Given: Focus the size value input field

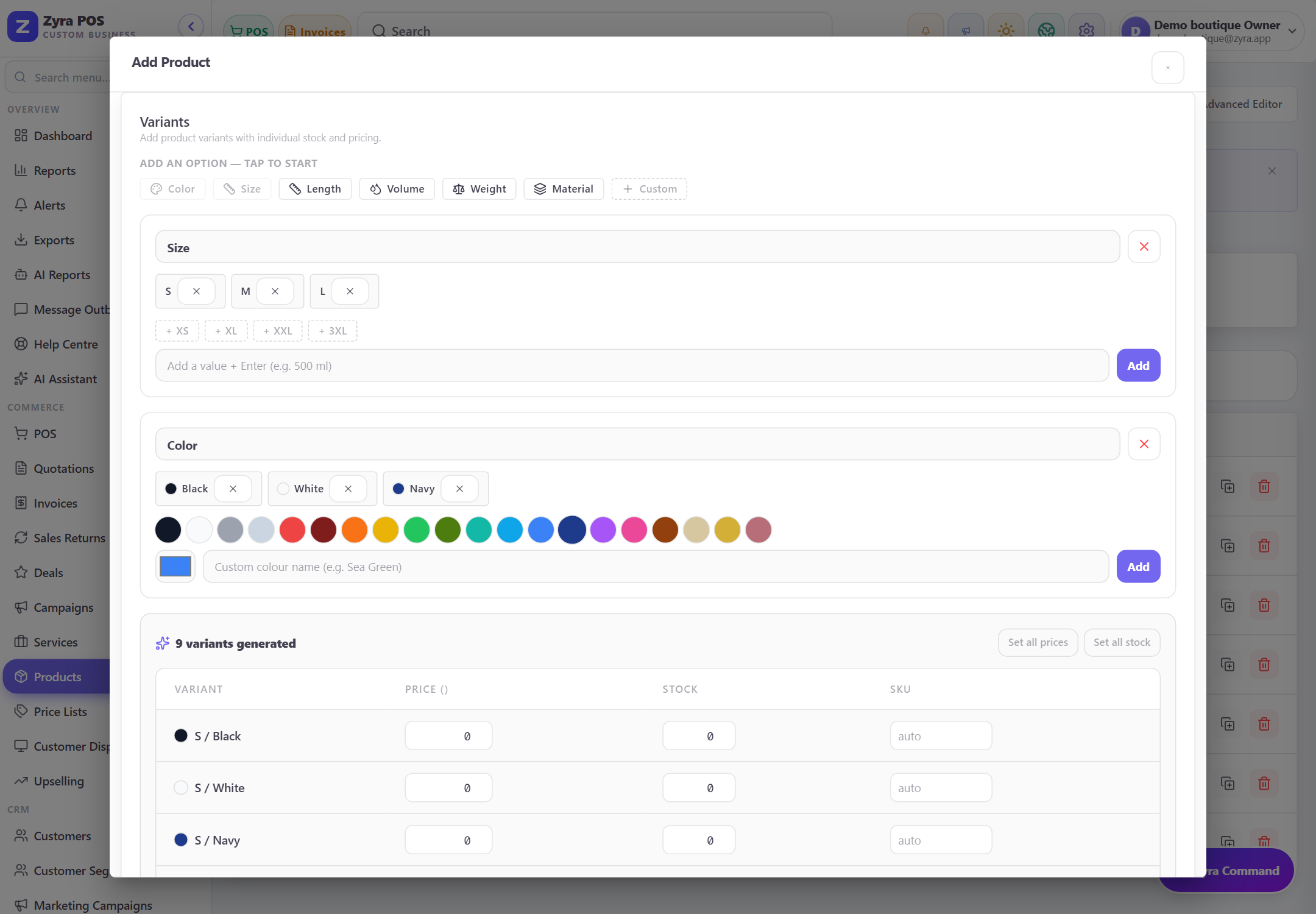Looking at the screenshot, I should pos(632,366).
